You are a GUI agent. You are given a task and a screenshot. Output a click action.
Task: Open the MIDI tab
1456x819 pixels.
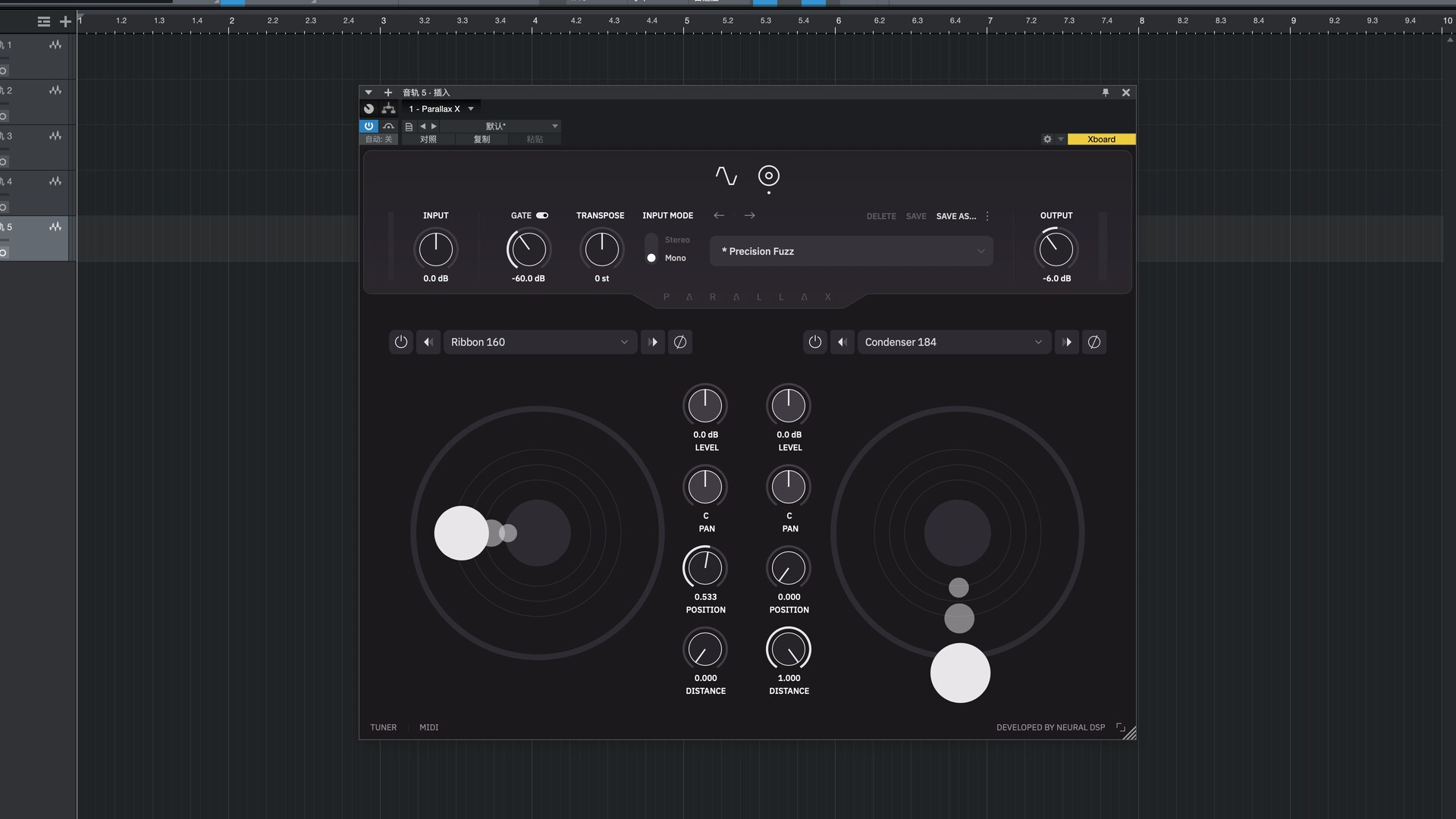428,727
